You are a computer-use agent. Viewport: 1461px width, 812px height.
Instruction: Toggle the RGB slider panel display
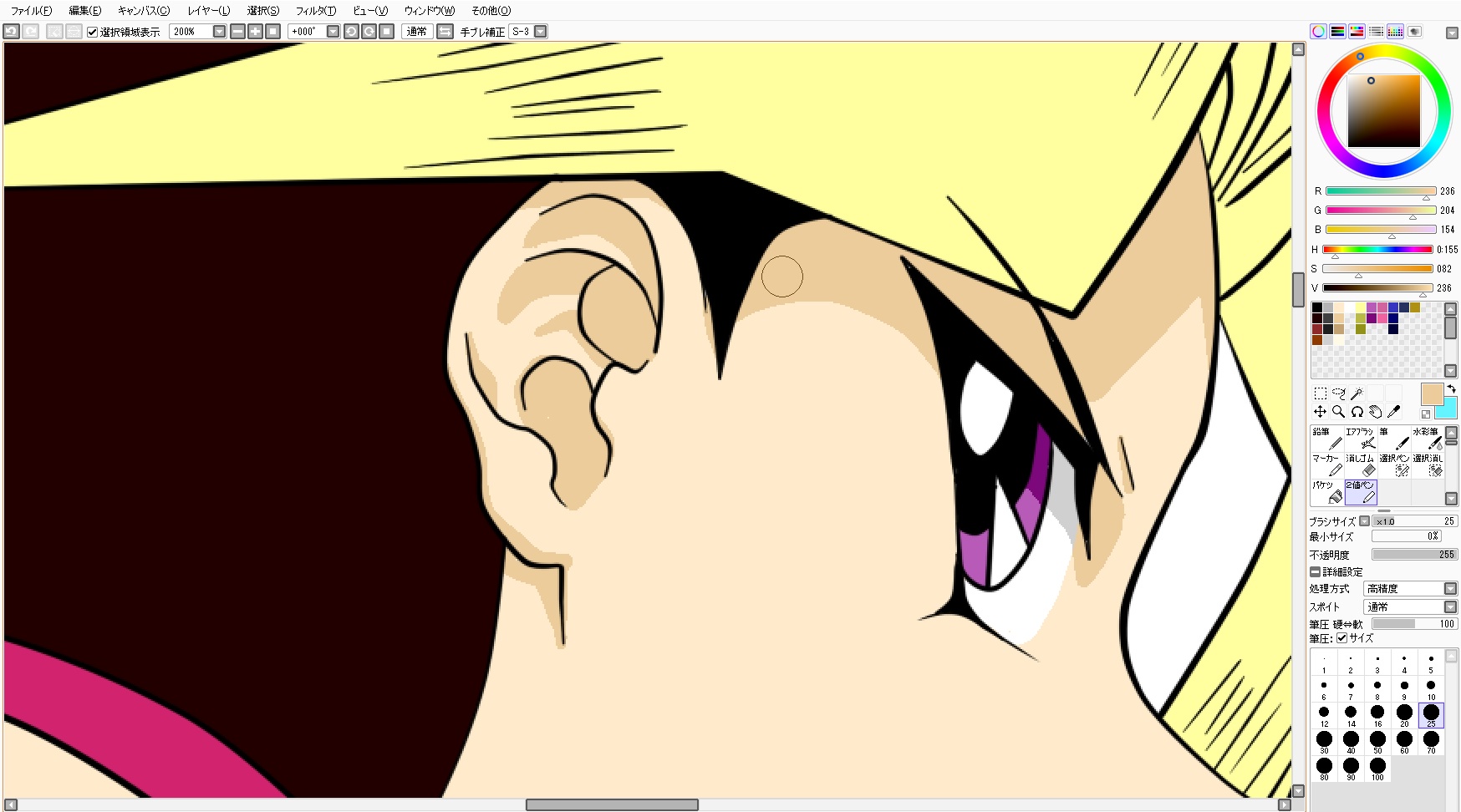(1337, 32)
